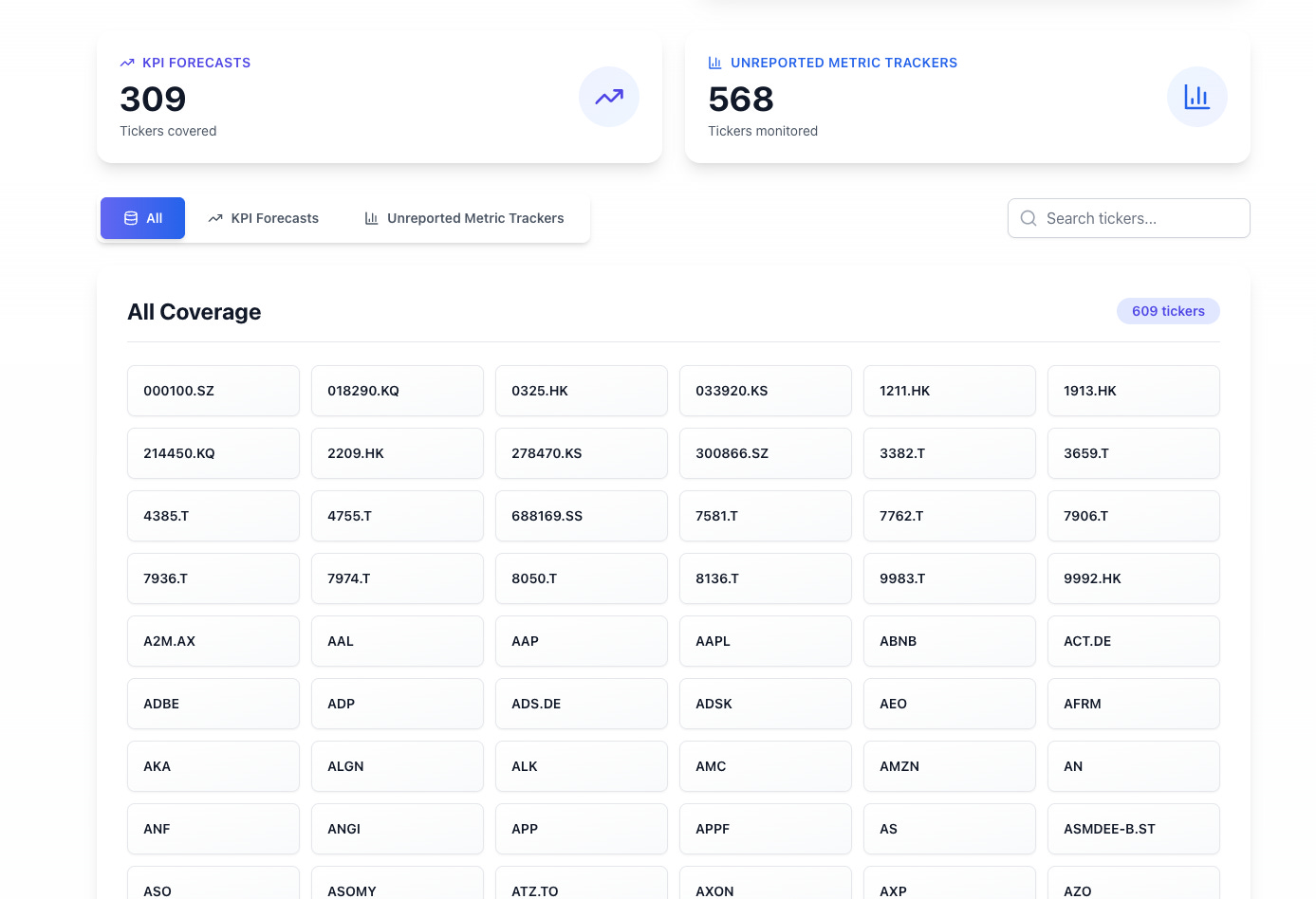Choose ticker 2209.HK
Image resolution: width=1316 pixels, height=899 pixels.
click(398, 453)
